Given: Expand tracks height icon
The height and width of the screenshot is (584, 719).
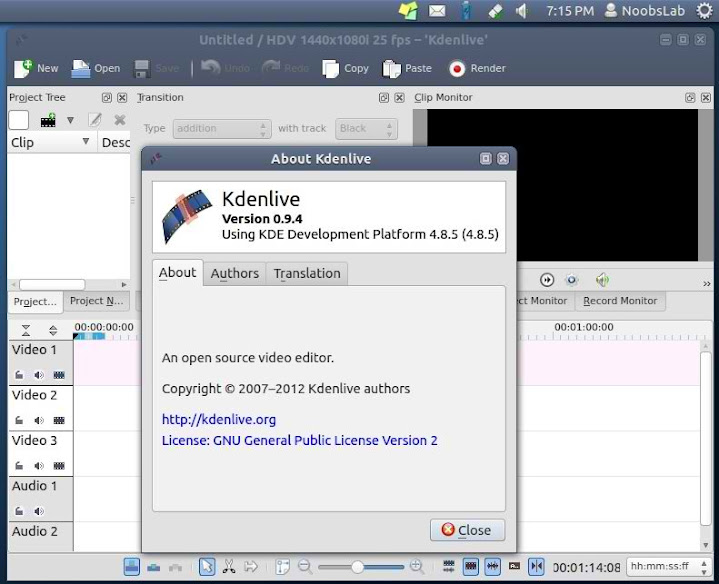Looking at the screenshot, I should (53, 330).
